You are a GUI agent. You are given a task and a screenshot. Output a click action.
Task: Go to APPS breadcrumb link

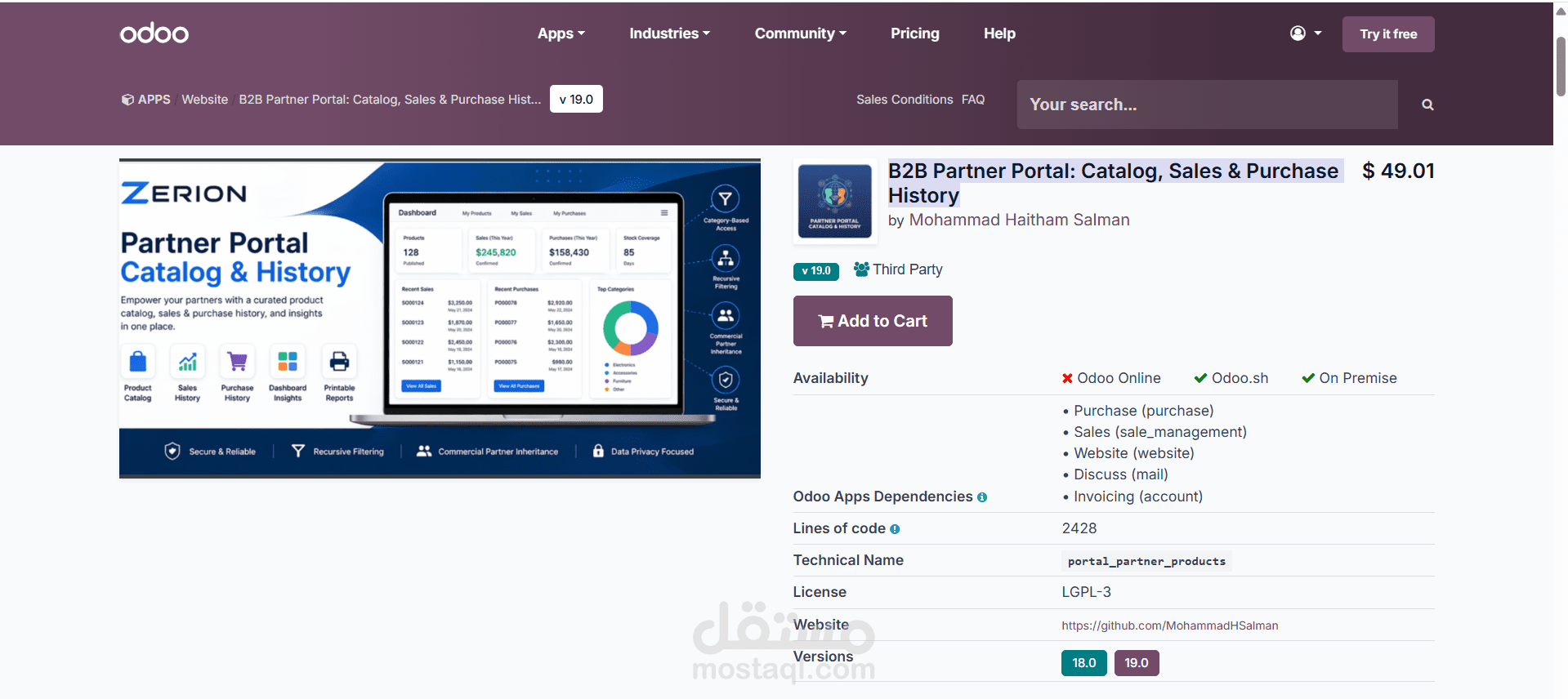(146, 100)
